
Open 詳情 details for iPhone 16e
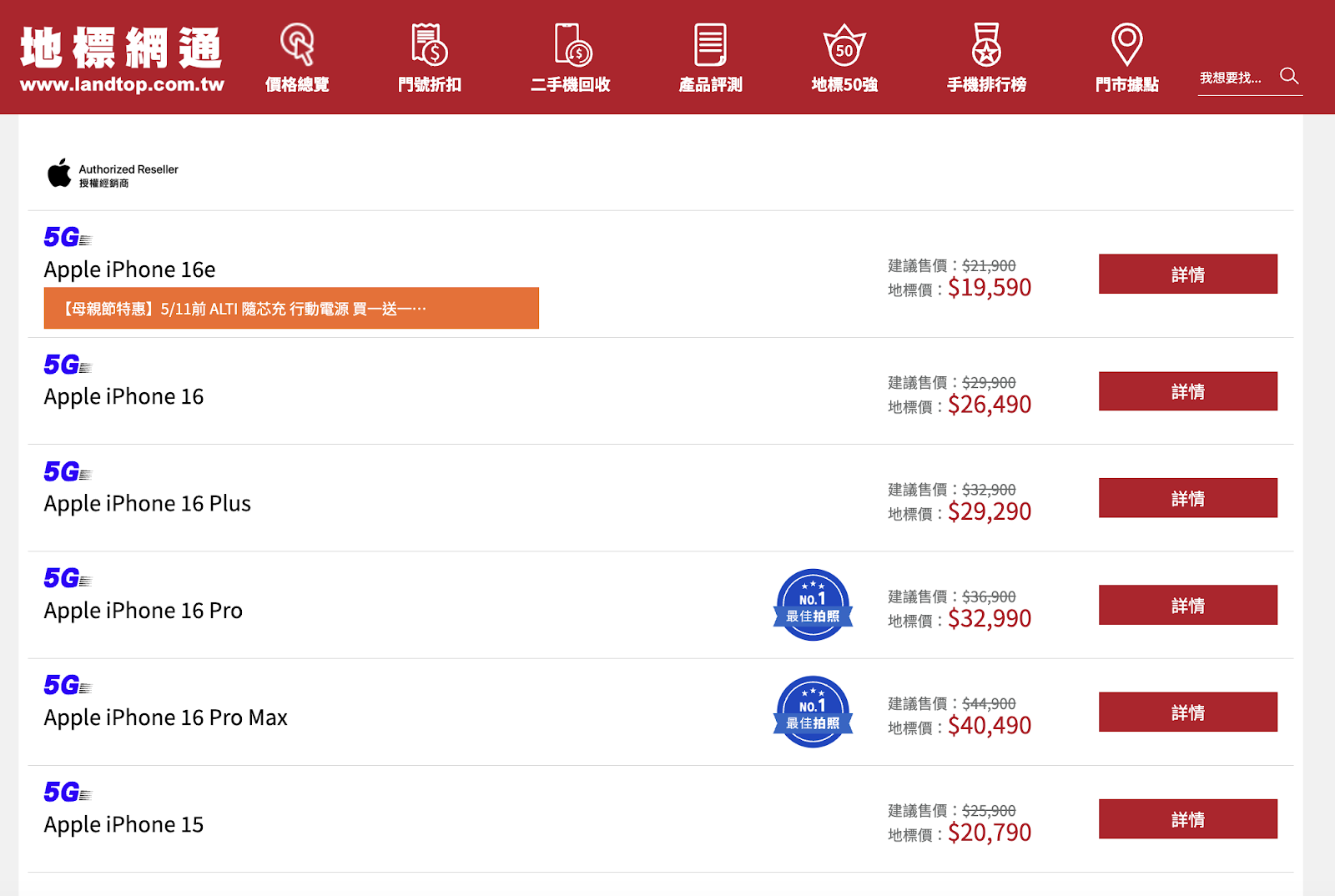pos(1187,274)
